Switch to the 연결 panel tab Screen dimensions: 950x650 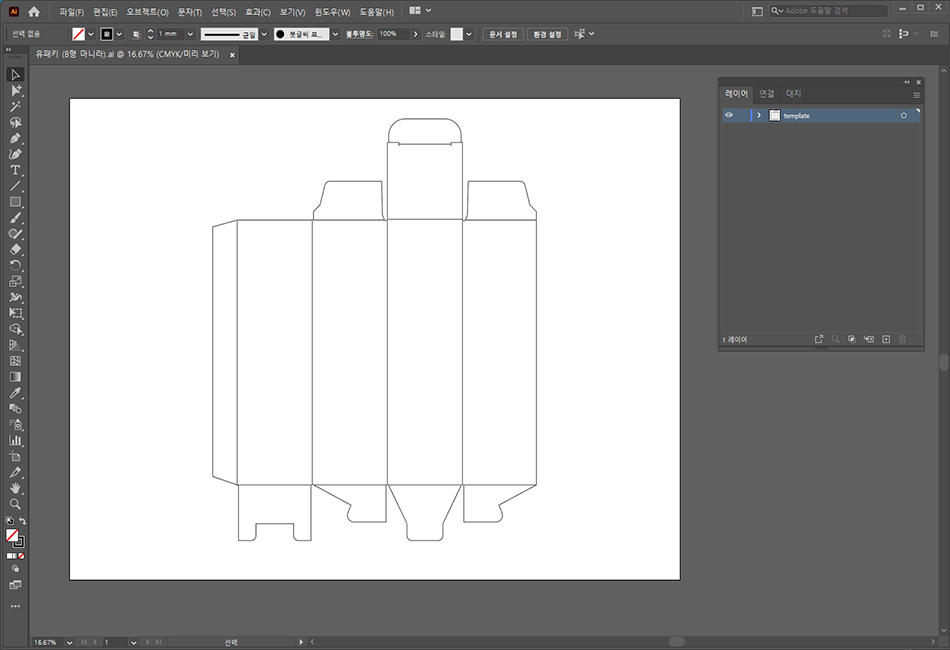click(x=766, y=93)
